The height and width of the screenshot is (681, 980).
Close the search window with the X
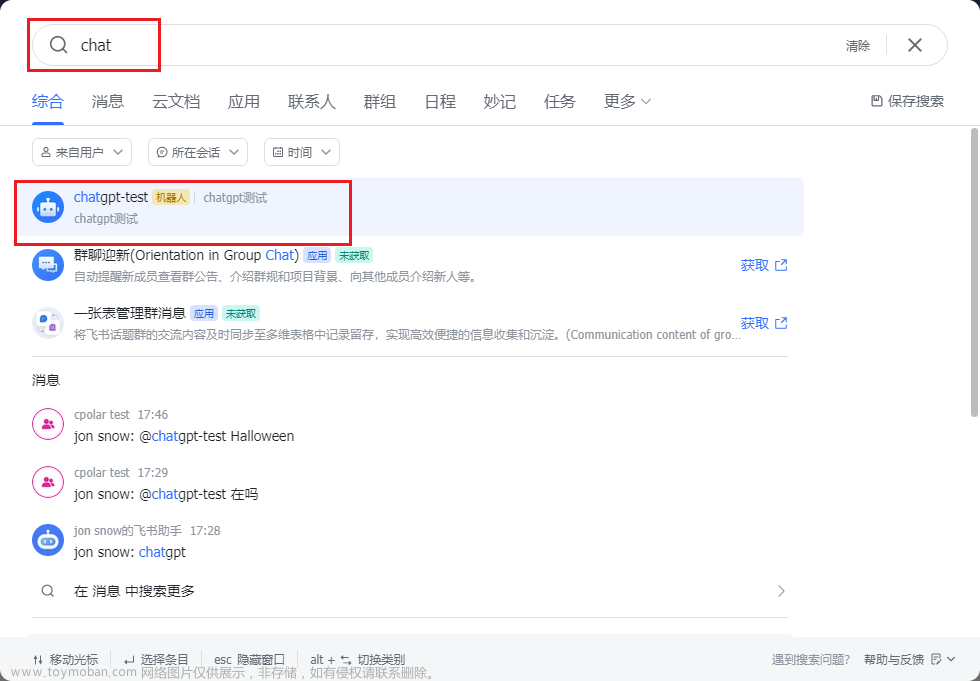coord(915,45)
